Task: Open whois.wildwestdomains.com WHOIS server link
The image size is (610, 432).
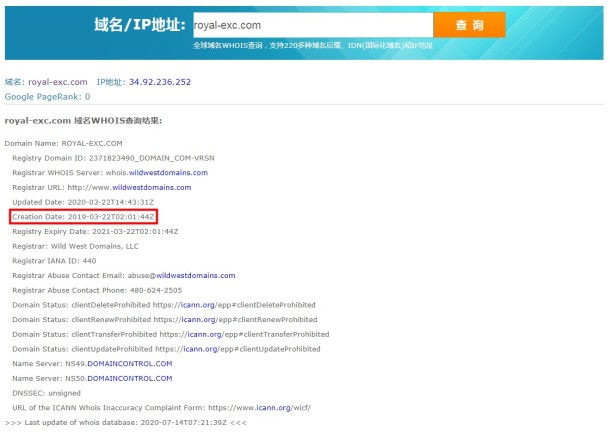Action: pyautogui.click(x=168, y=173)
